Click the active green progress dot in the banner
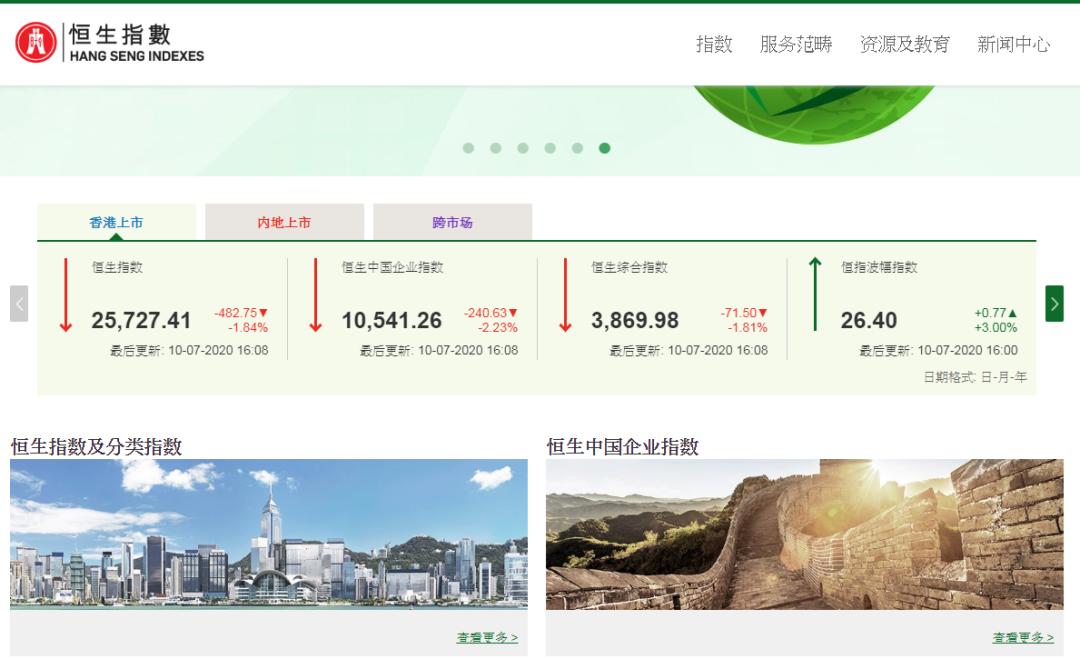Image resolution: width=1080 pixels, height=659 pixels. tap(604, 148)
